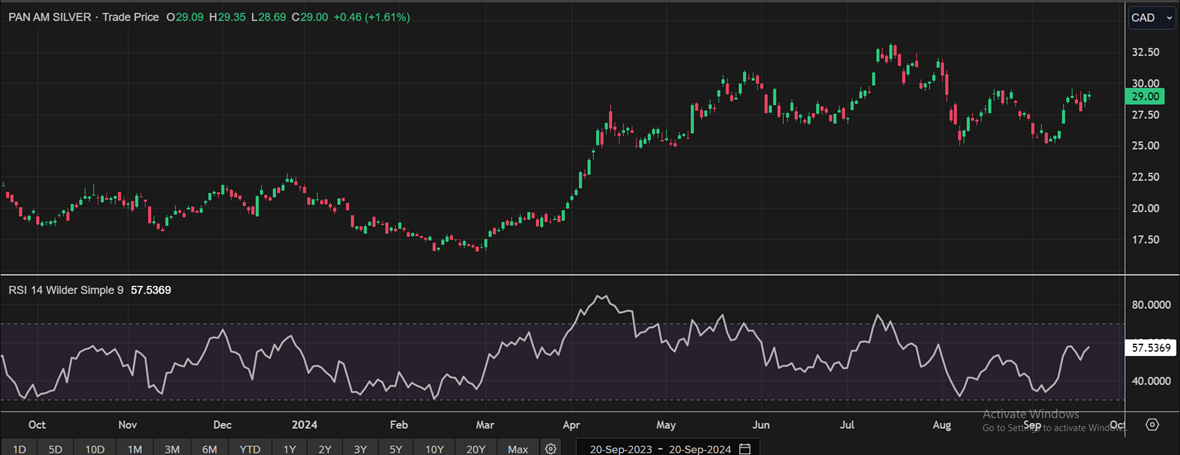
Task: Select the RSI 14 Wilder indicator label
Action: coord(65,290)
